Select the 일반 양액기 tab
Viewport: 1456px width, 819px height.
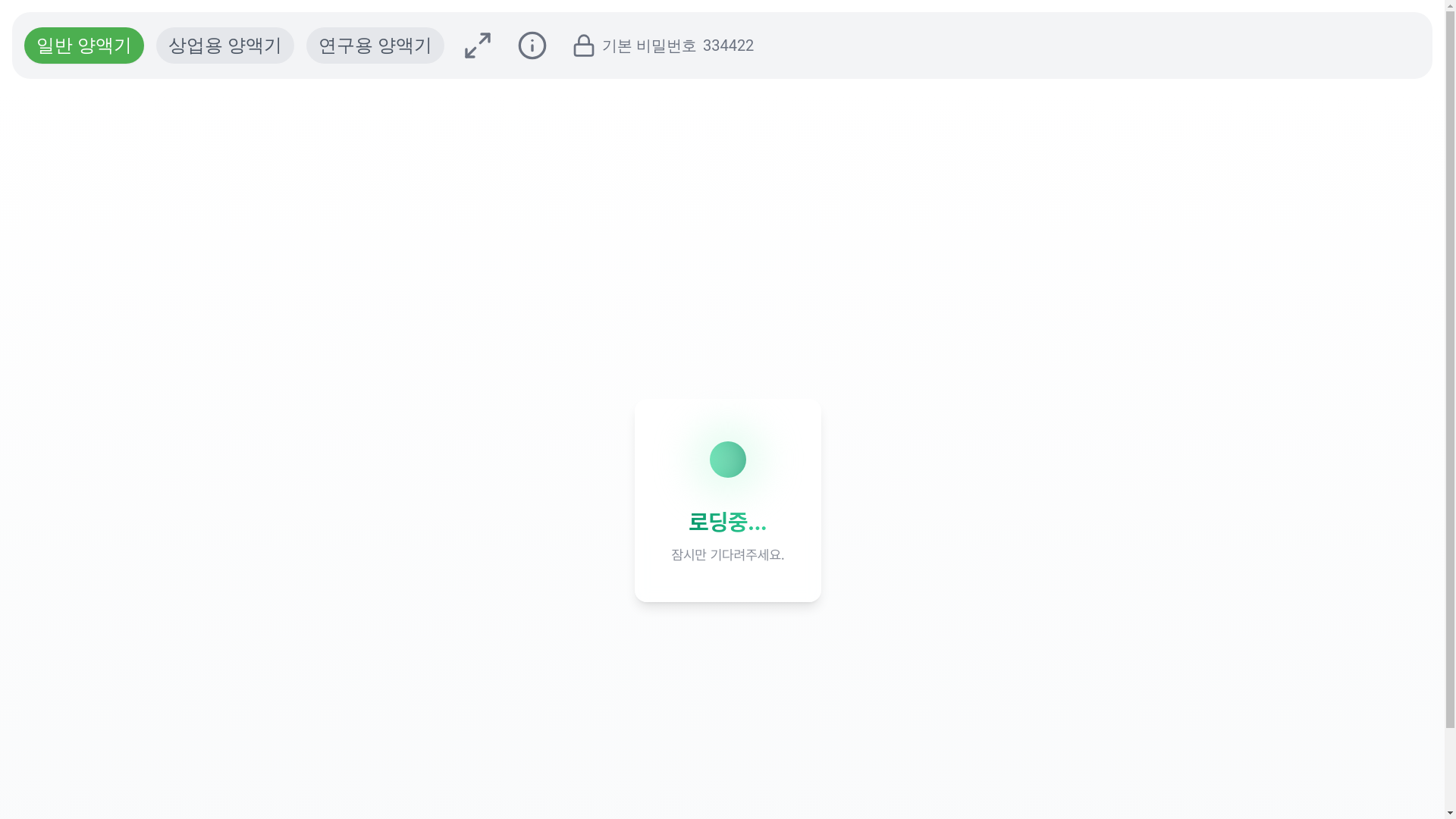84,45
